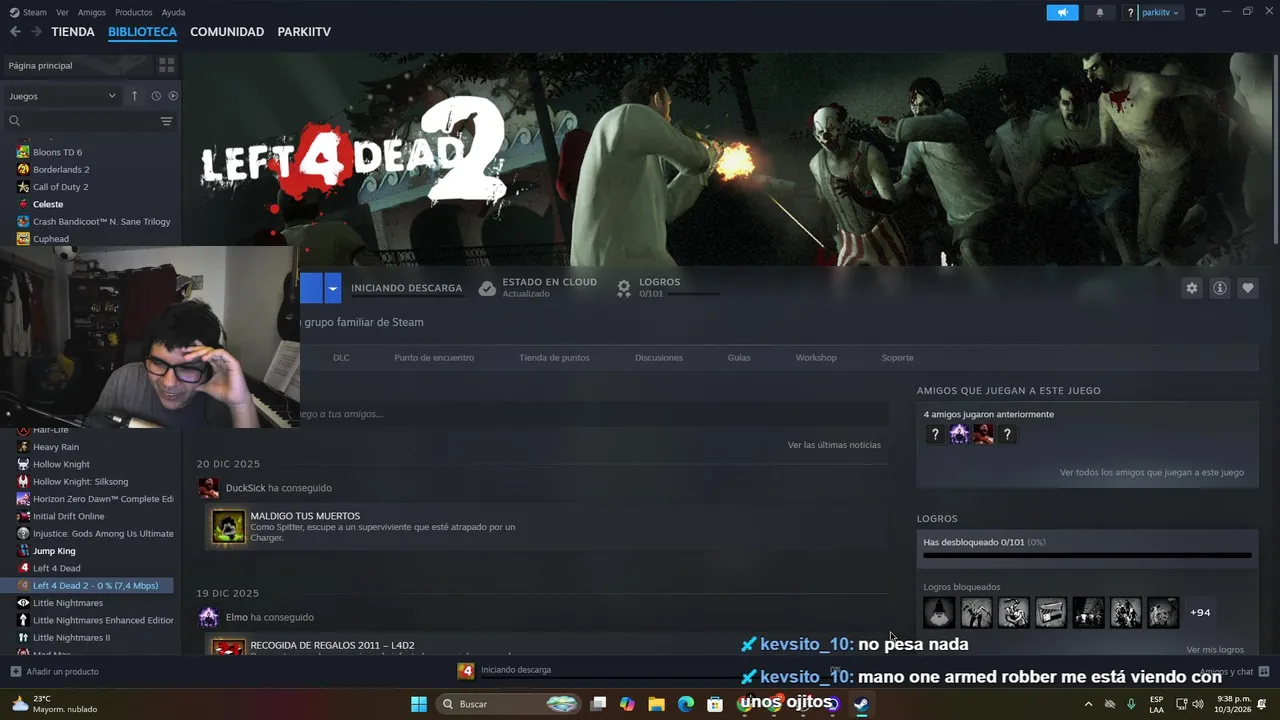Click the recent activity clock icon
This screenshot has width=1280, height=720.
coord(156,96)
